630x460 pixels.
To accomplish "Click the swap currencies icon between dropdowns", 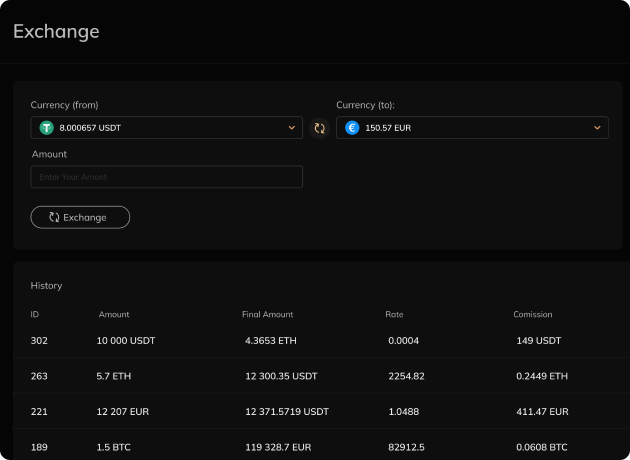I will click(320, 128).
